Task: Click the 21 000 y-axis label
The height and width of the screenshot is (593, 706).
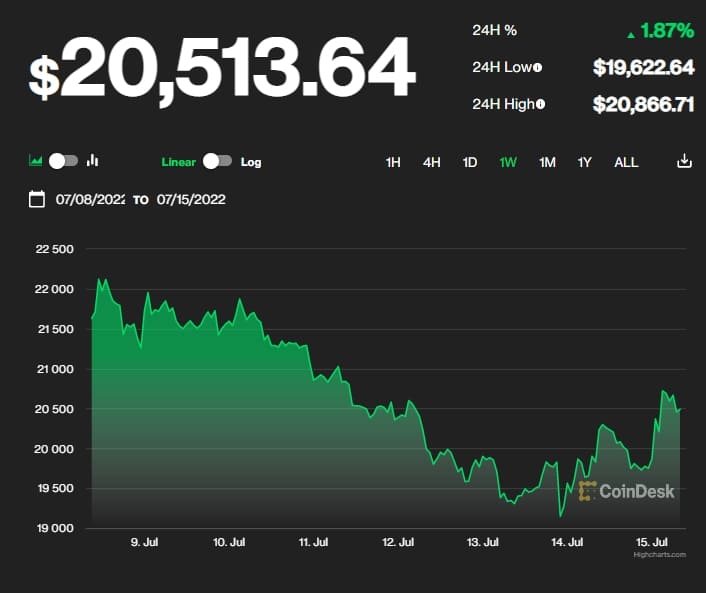Action: pos(54,369)
